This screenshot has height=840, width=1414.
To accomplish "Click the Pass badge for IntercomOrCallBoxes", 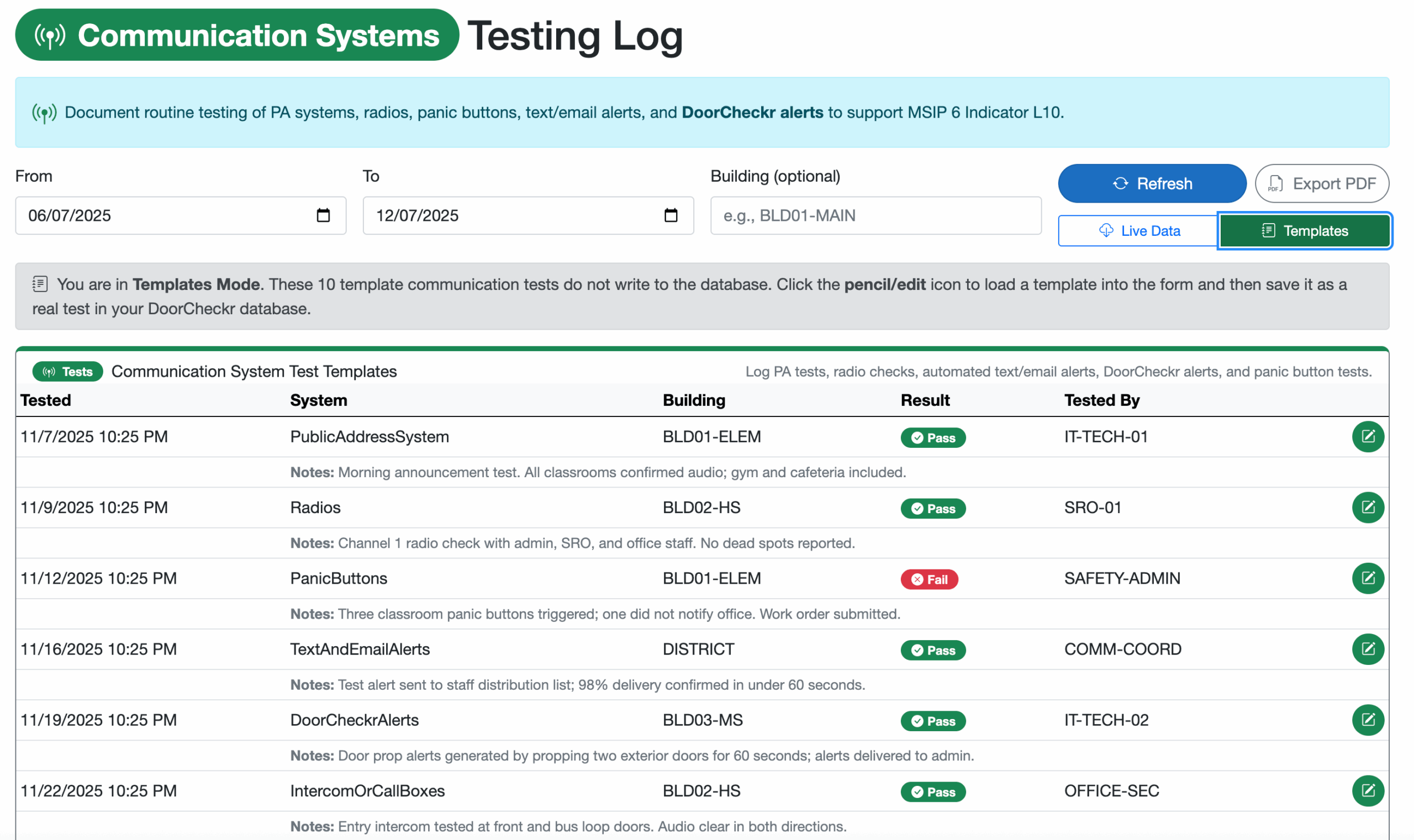I will 933,791.
